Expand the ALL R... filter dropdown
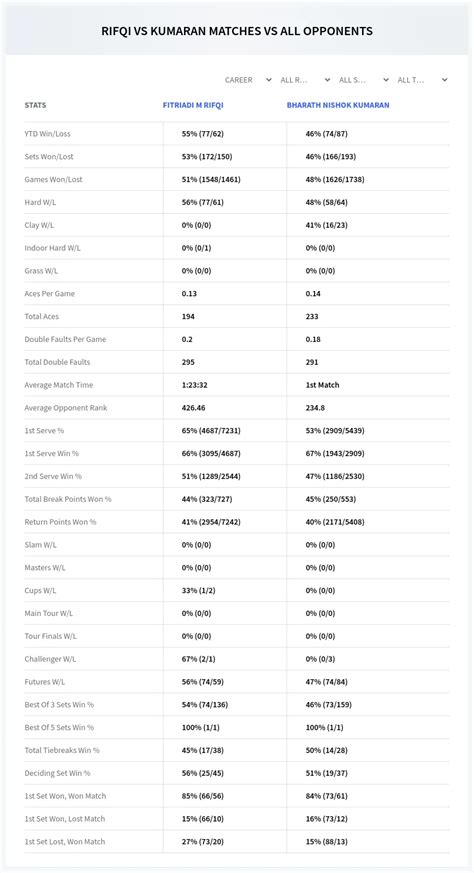474x873 pixels. (x=305, y=80)
